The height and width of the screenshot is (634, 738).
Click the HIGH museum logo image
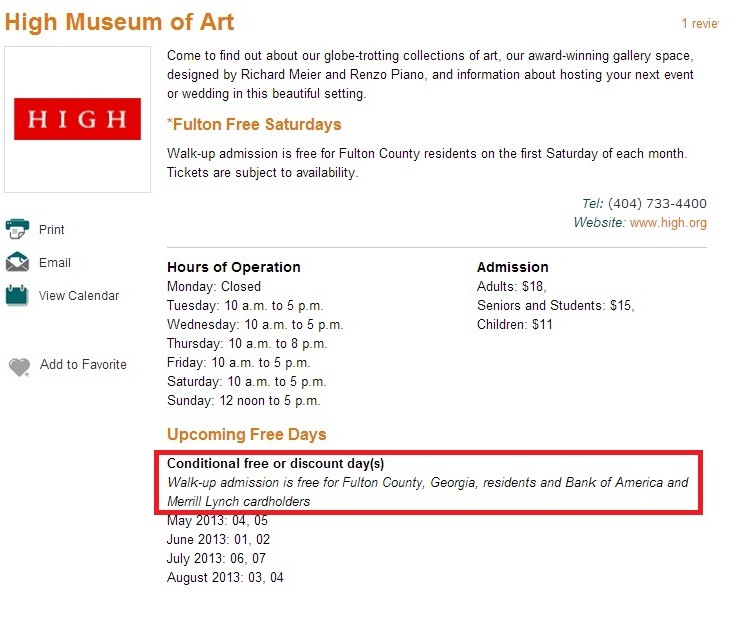[77, 119]
